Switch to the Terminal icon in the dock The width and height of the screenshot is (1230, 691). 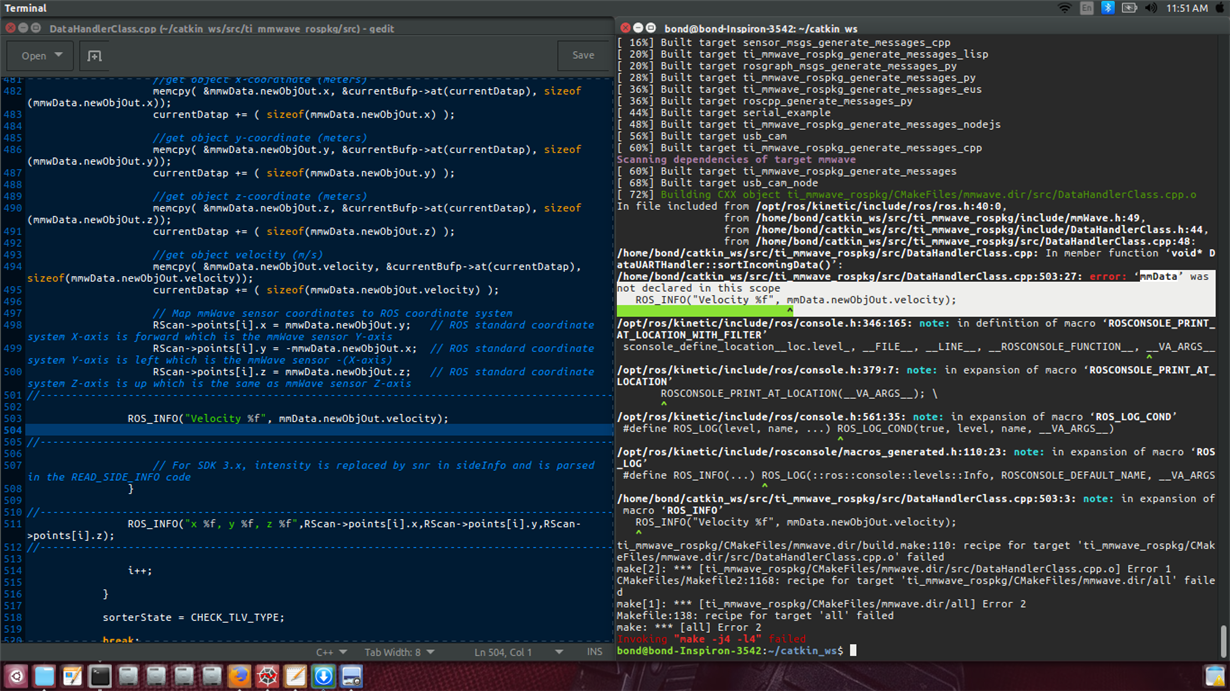pyautogui.click(x=99, y=676)
